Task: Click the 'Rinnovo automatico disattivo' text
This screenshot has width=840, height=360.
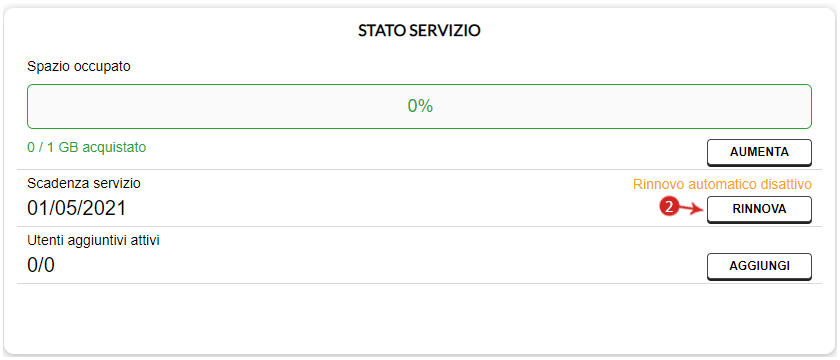Action: (723, 184)
